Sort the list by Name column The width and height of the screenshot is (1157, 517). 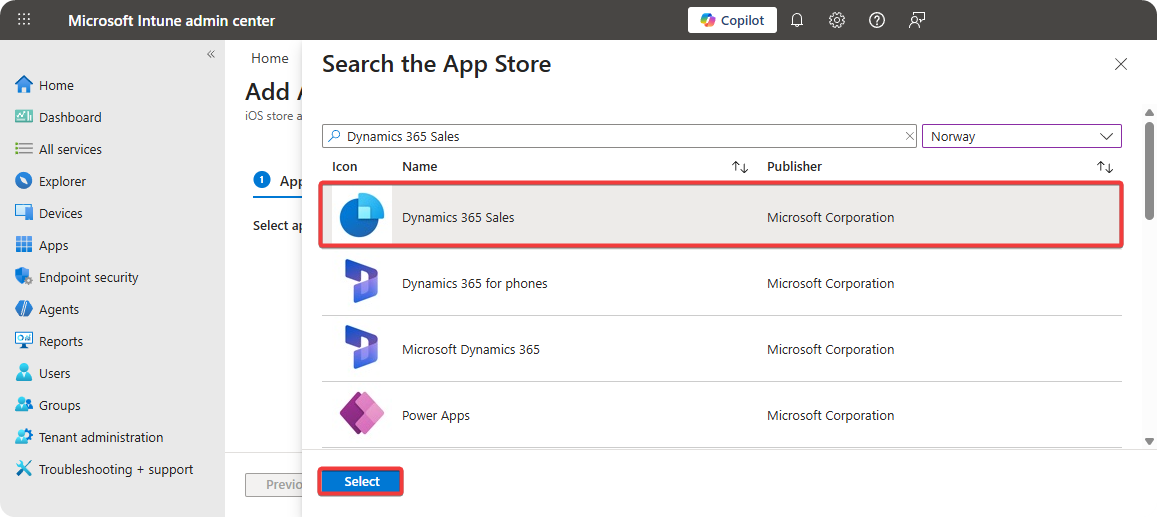[x=740, y=167]
